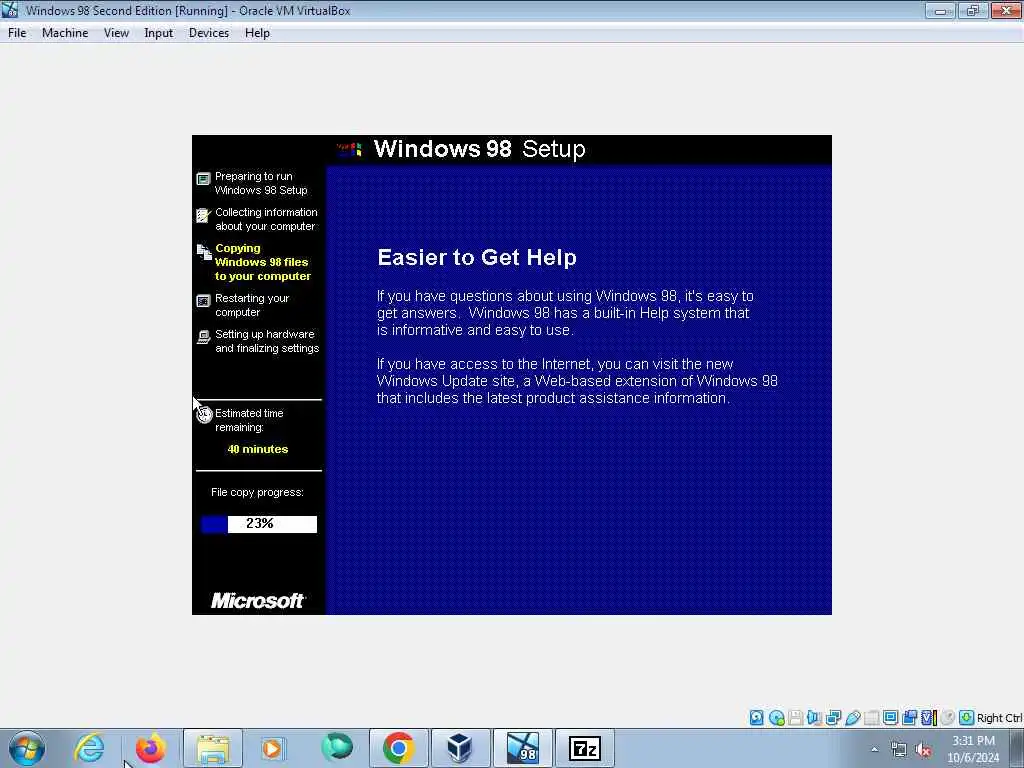Click the 'Easier to Get Help' heading
1024x768 pixels.
click(x=477, y=257)
